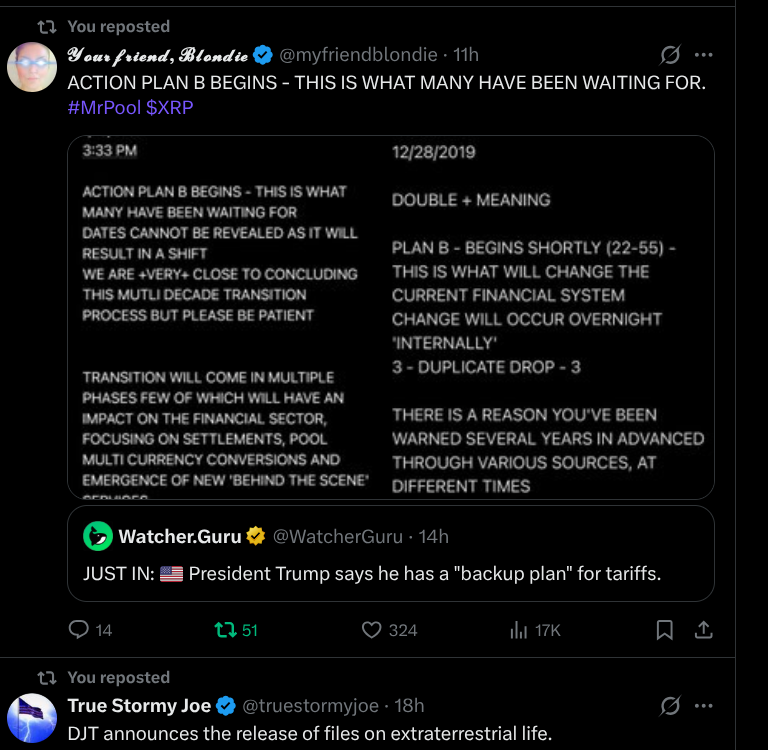Viewport: 768px width, 750px height.
Task: Open Blondie's profile avatar
Action: (32, 67)
